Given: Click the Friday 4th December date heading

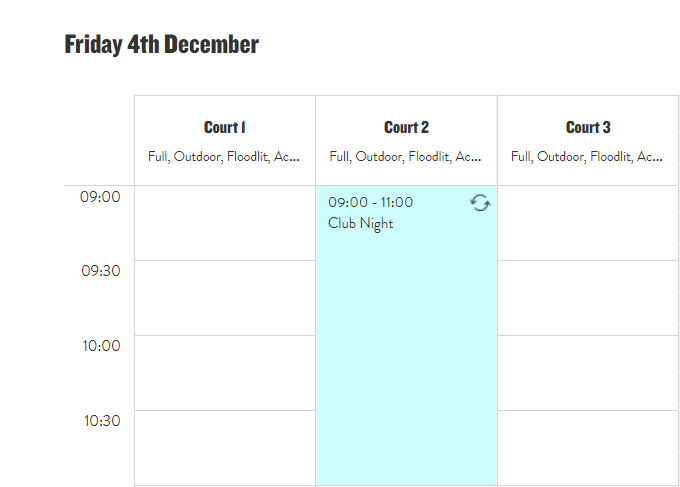Looking at the screenshot, I should pyautogui.click(x=162, y=45).
